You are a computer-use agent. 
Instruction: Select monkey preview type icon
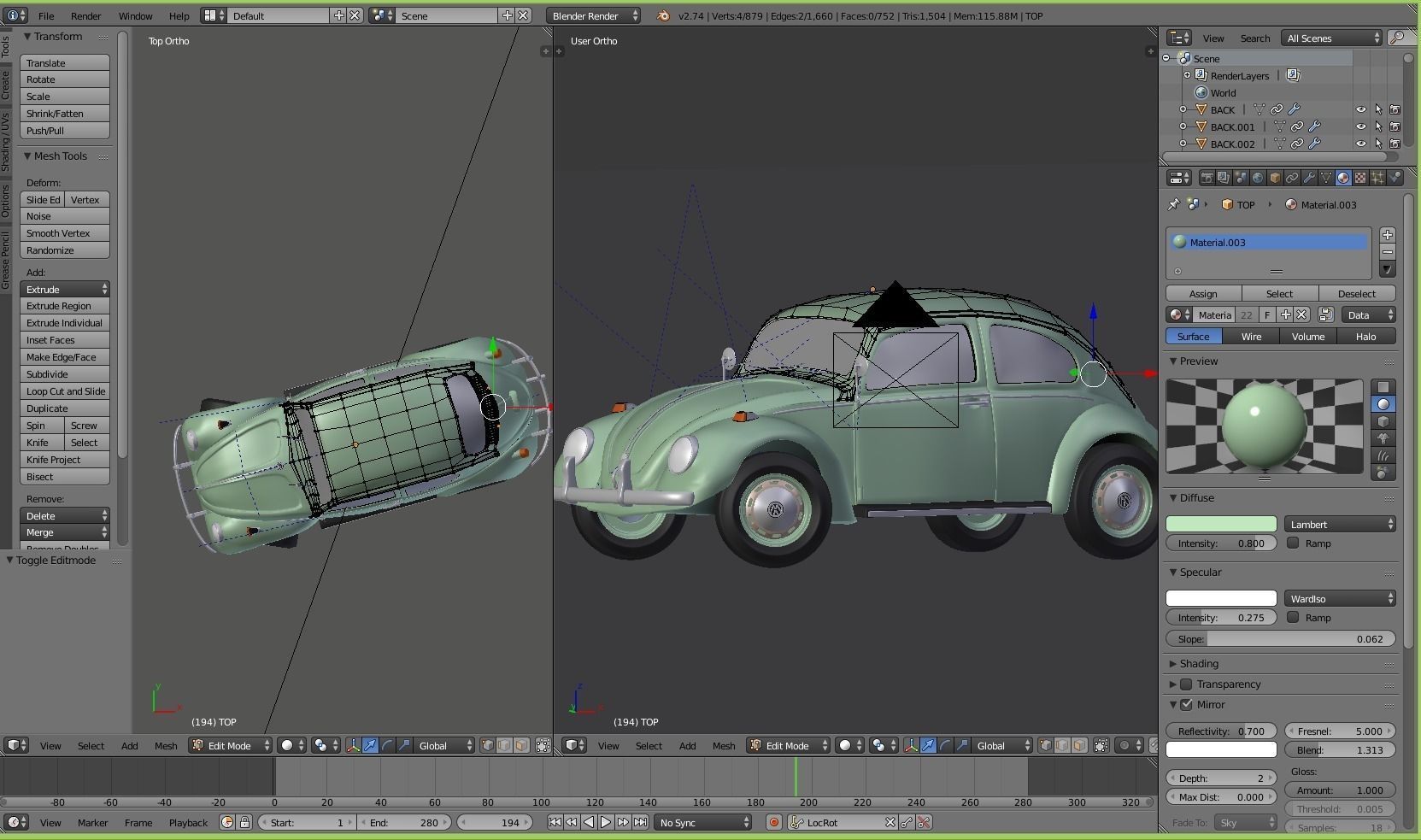[1383, 438]
